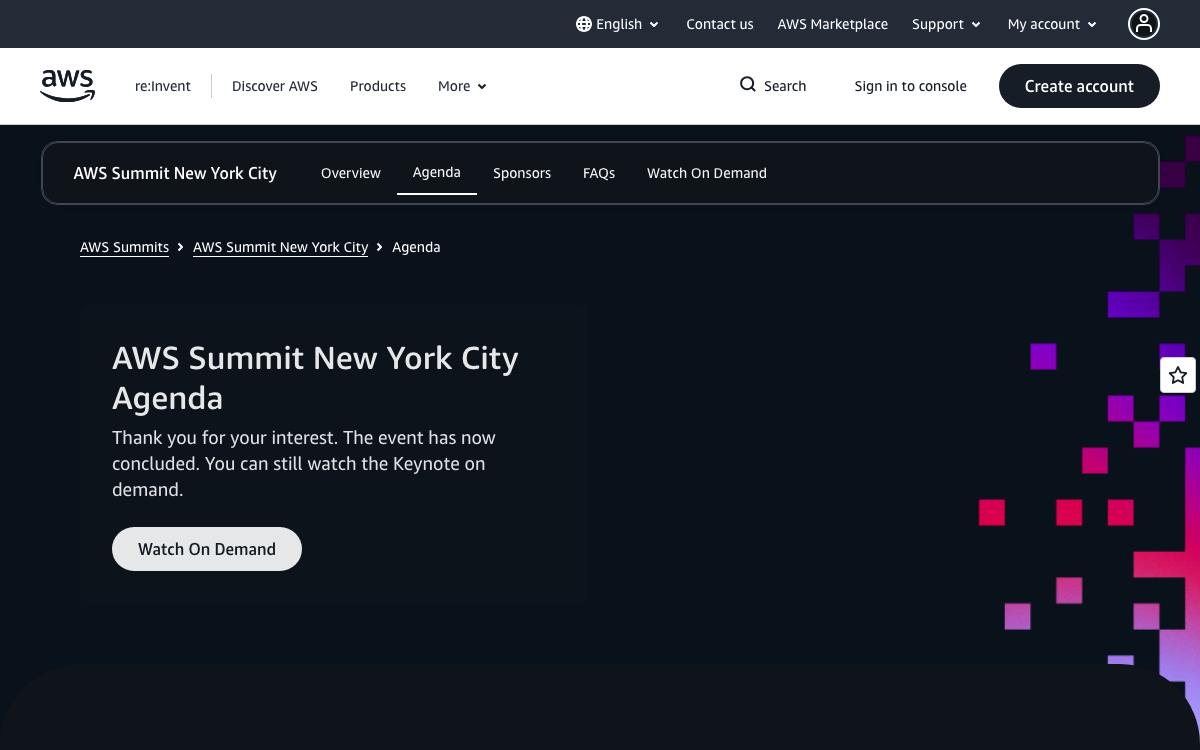Click the Watch On Demand pill button
Screen dimensions: 1200x750
click(x=207, y=549)
